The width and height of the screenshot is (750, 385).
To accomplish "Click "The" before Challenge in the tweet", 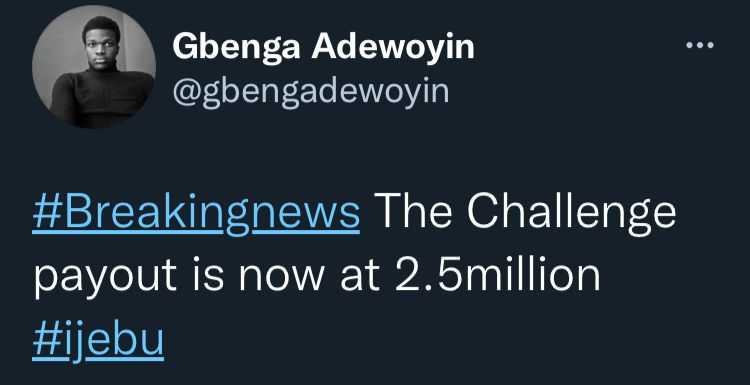I will click(414, 210).
